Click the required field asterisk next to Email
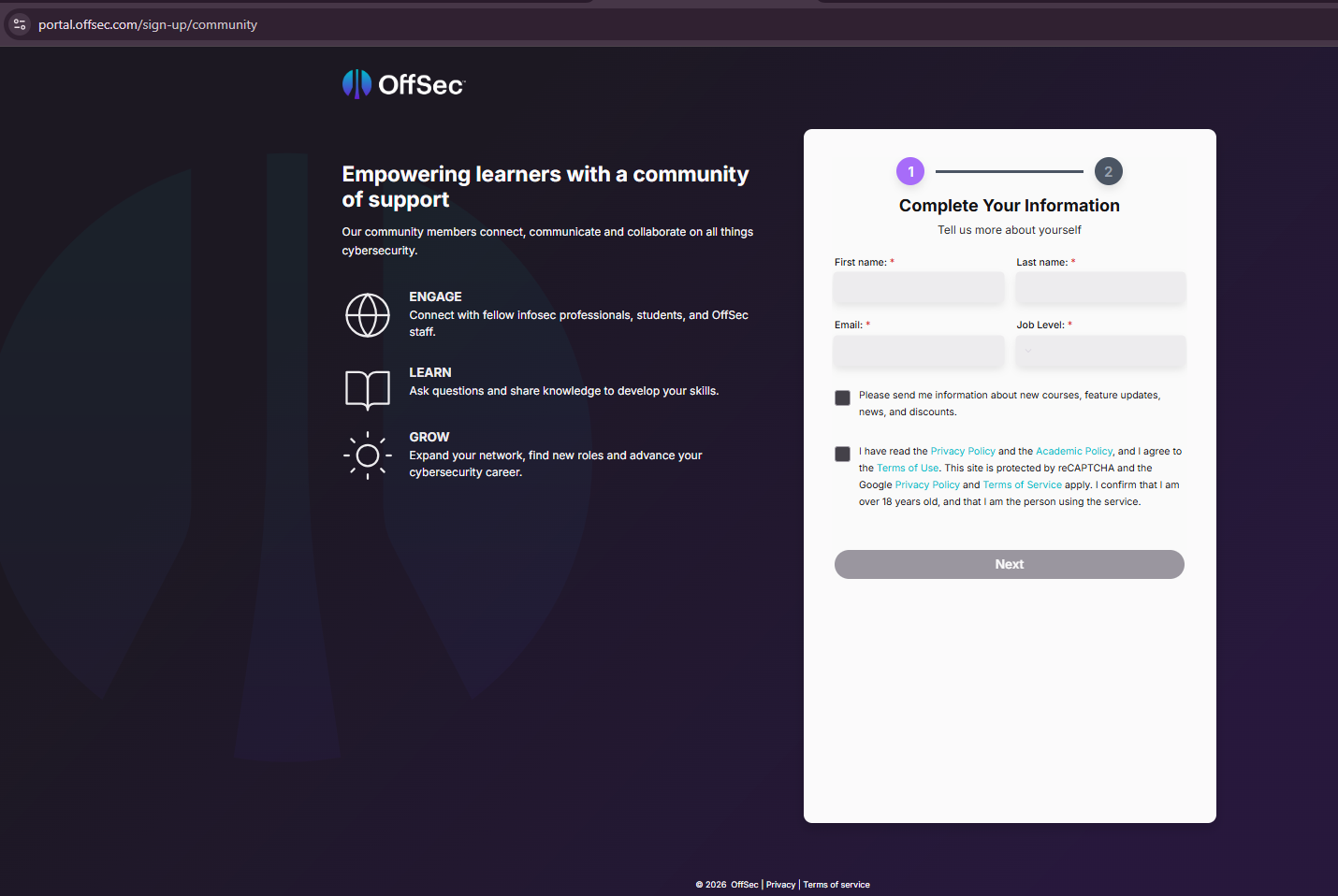 point(867,325)
